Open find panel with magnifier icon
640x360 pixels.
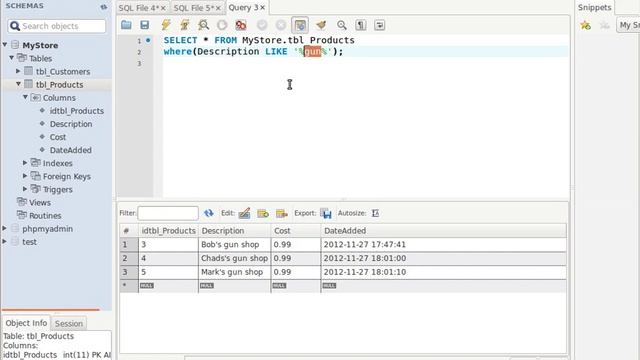(342, 25)
